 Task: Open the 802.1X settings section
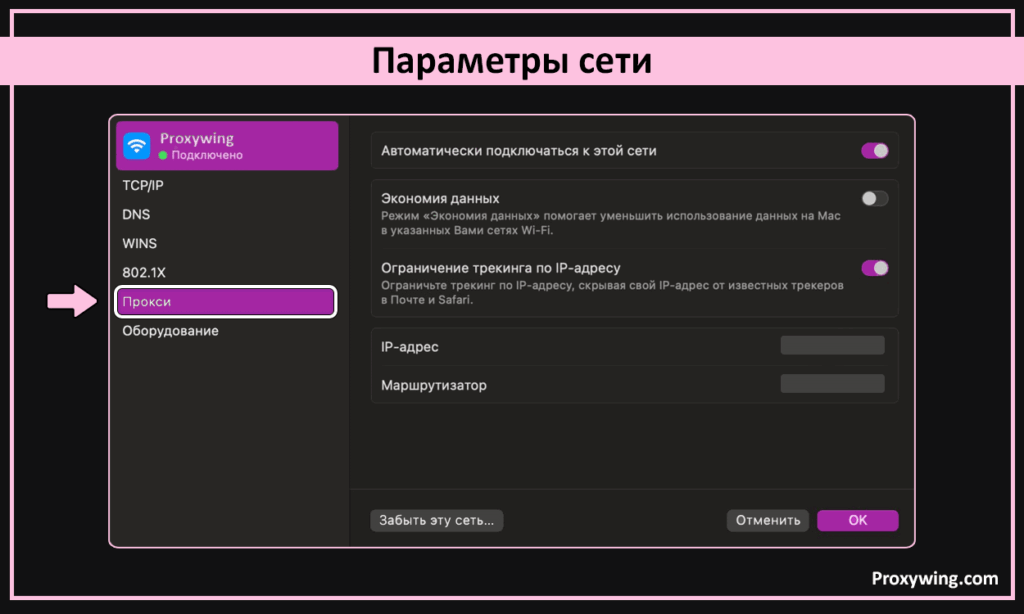[143, 273]
